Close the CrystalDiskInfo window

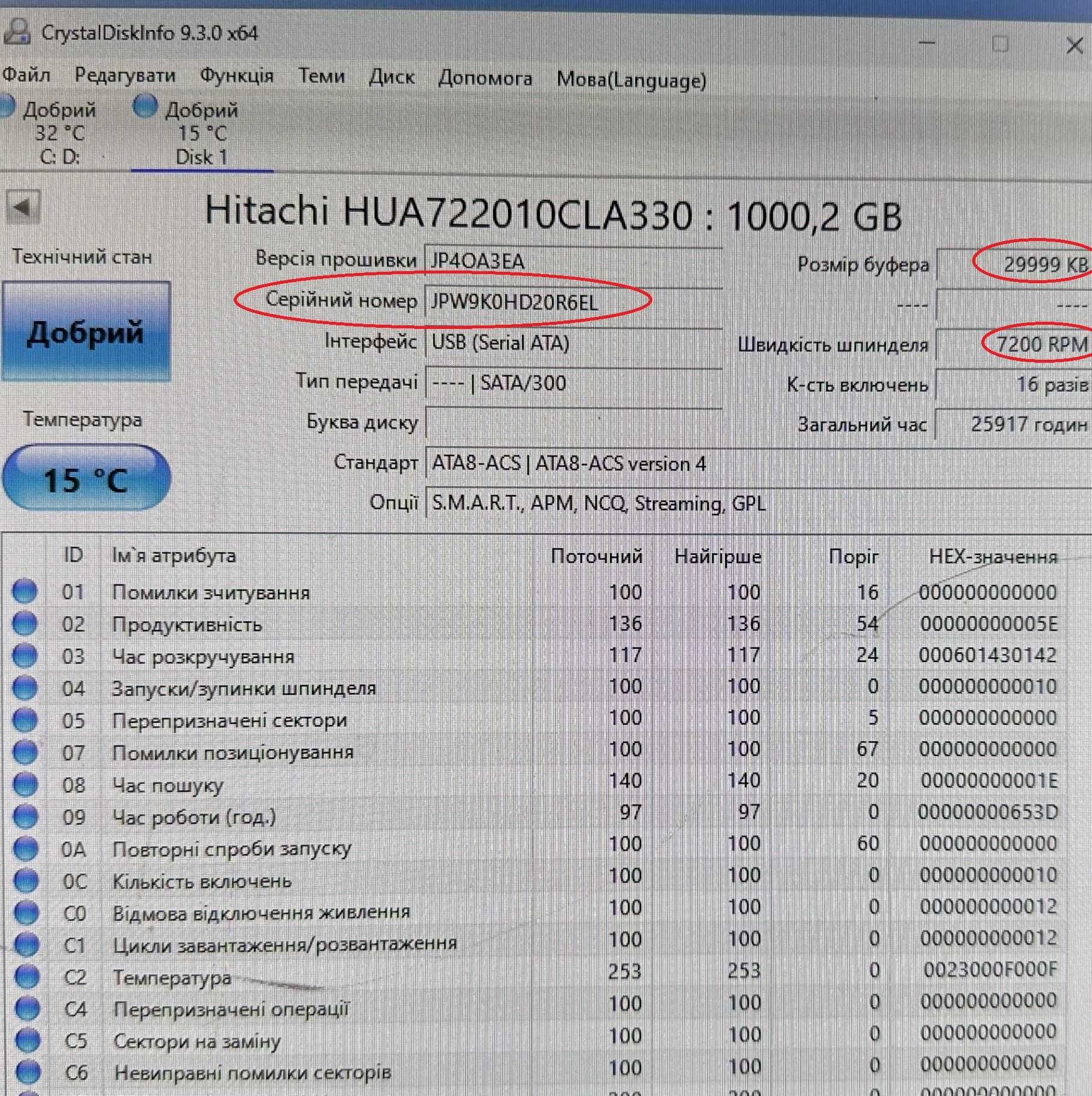point(1074,45)
